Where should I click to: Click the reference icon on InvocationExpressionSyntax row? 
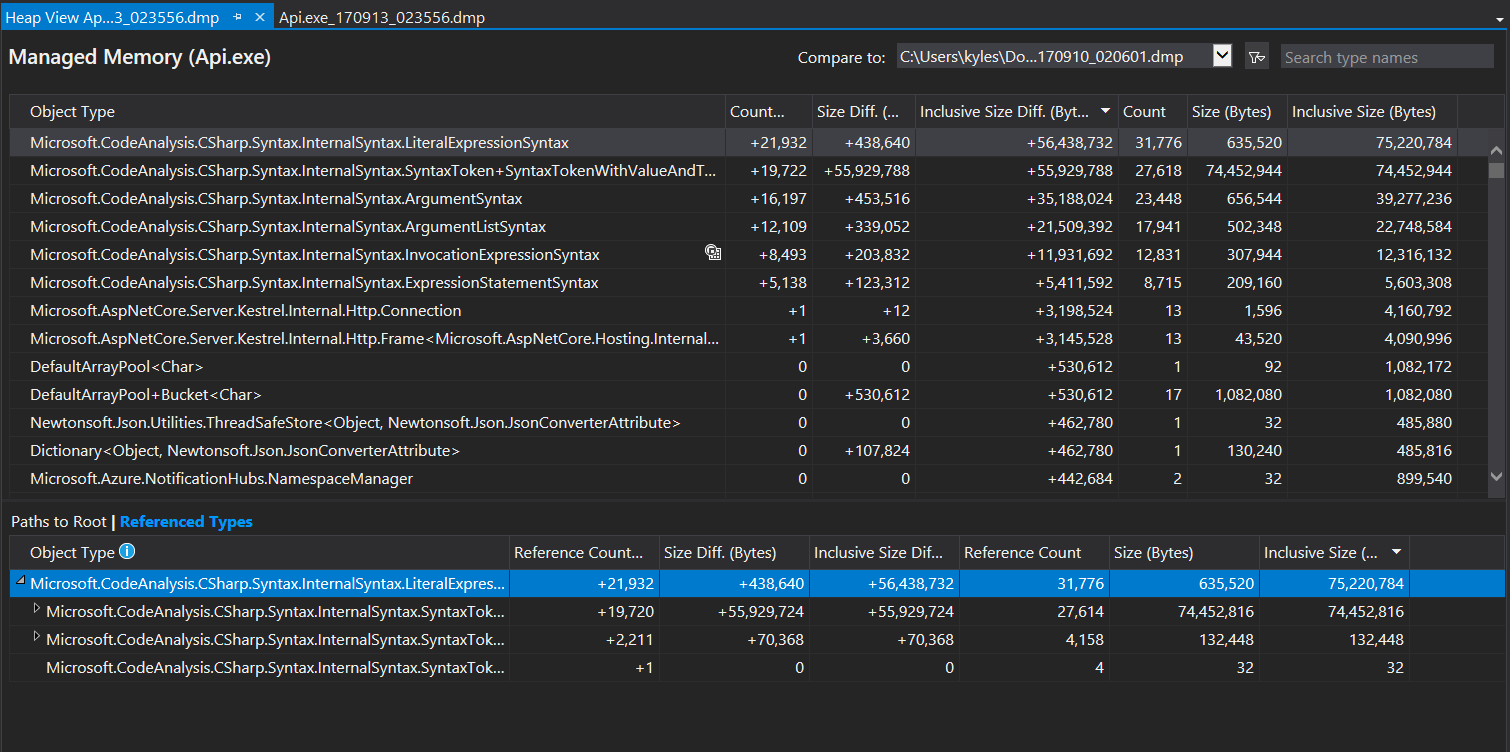[x=713, y=254]
